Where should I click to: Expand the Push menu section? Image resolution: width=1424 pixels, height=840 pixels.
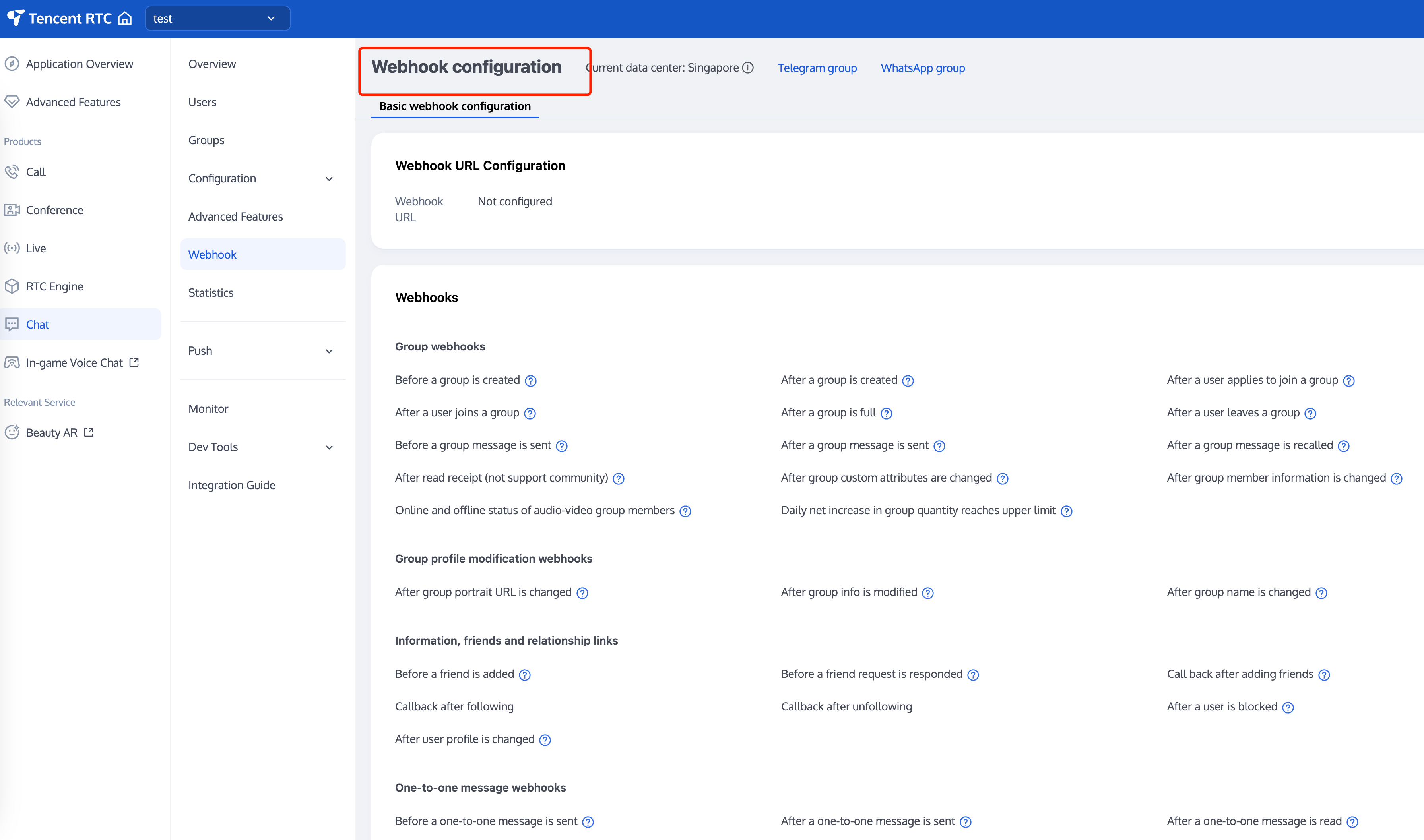point(262,351)
